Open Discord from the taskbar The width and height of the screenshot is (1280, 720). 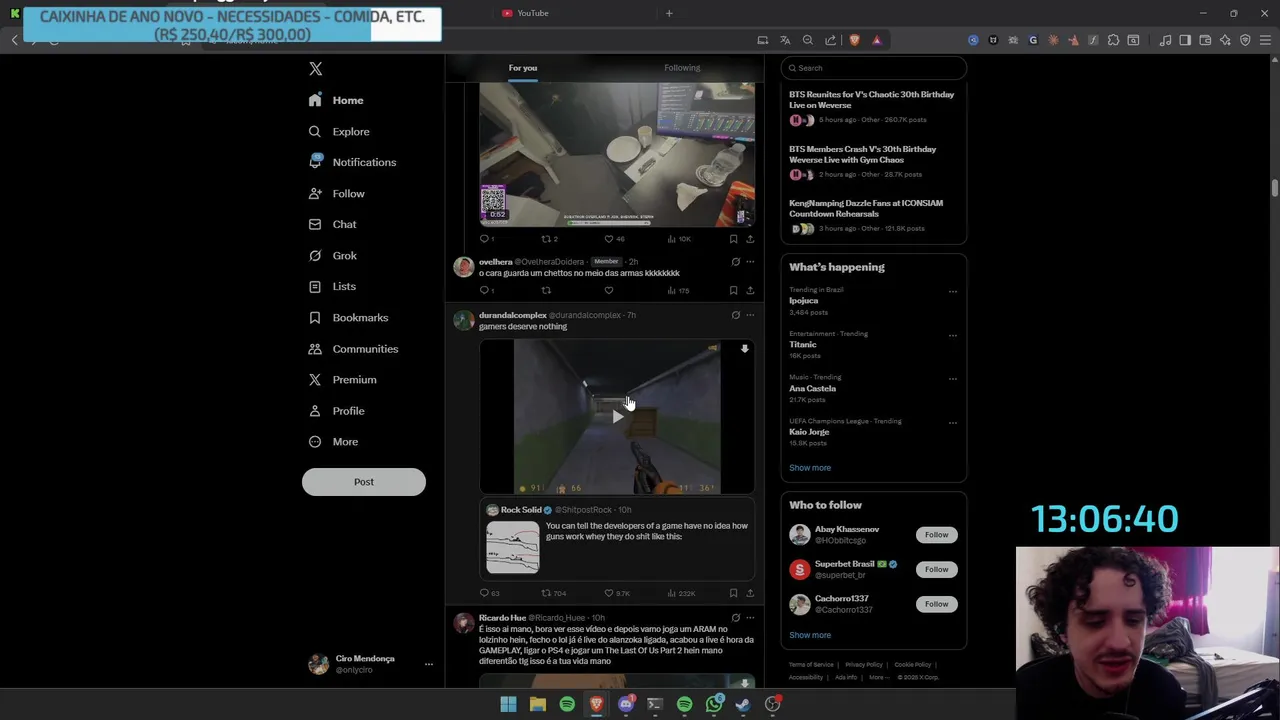pos(626,704)
